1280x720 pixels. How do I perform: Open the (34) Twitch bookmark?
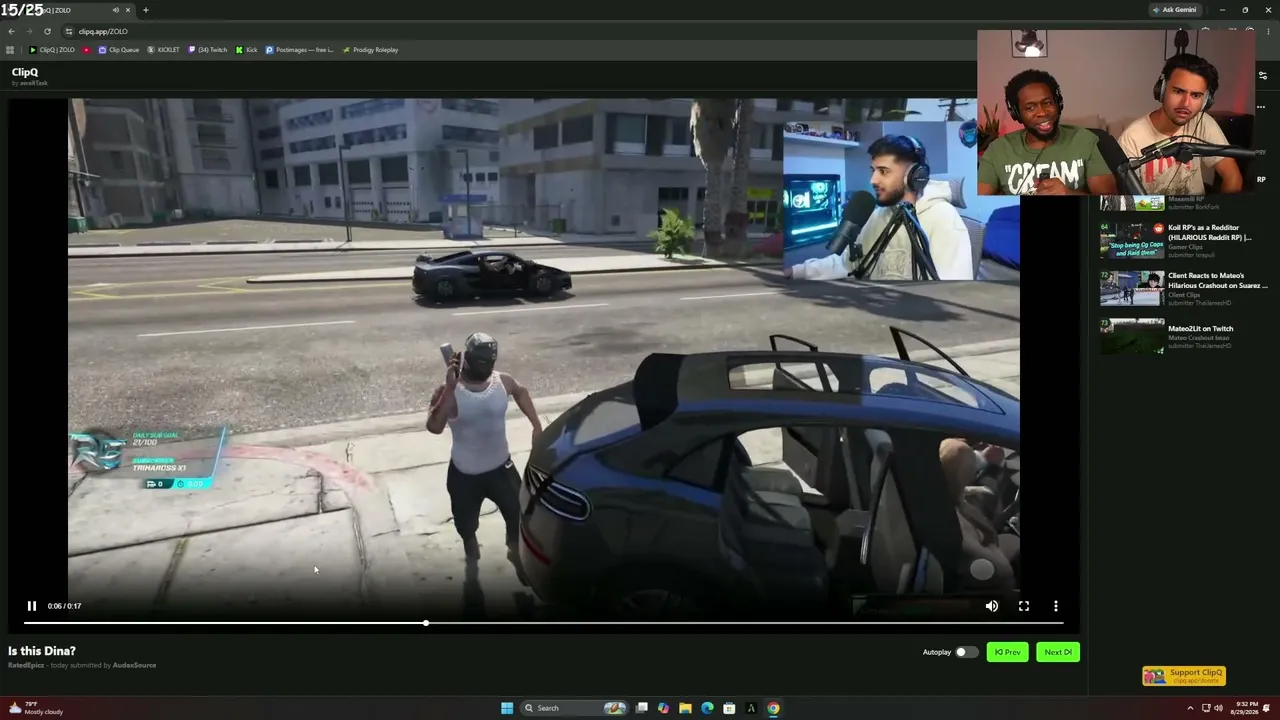(x=207, y=50)
